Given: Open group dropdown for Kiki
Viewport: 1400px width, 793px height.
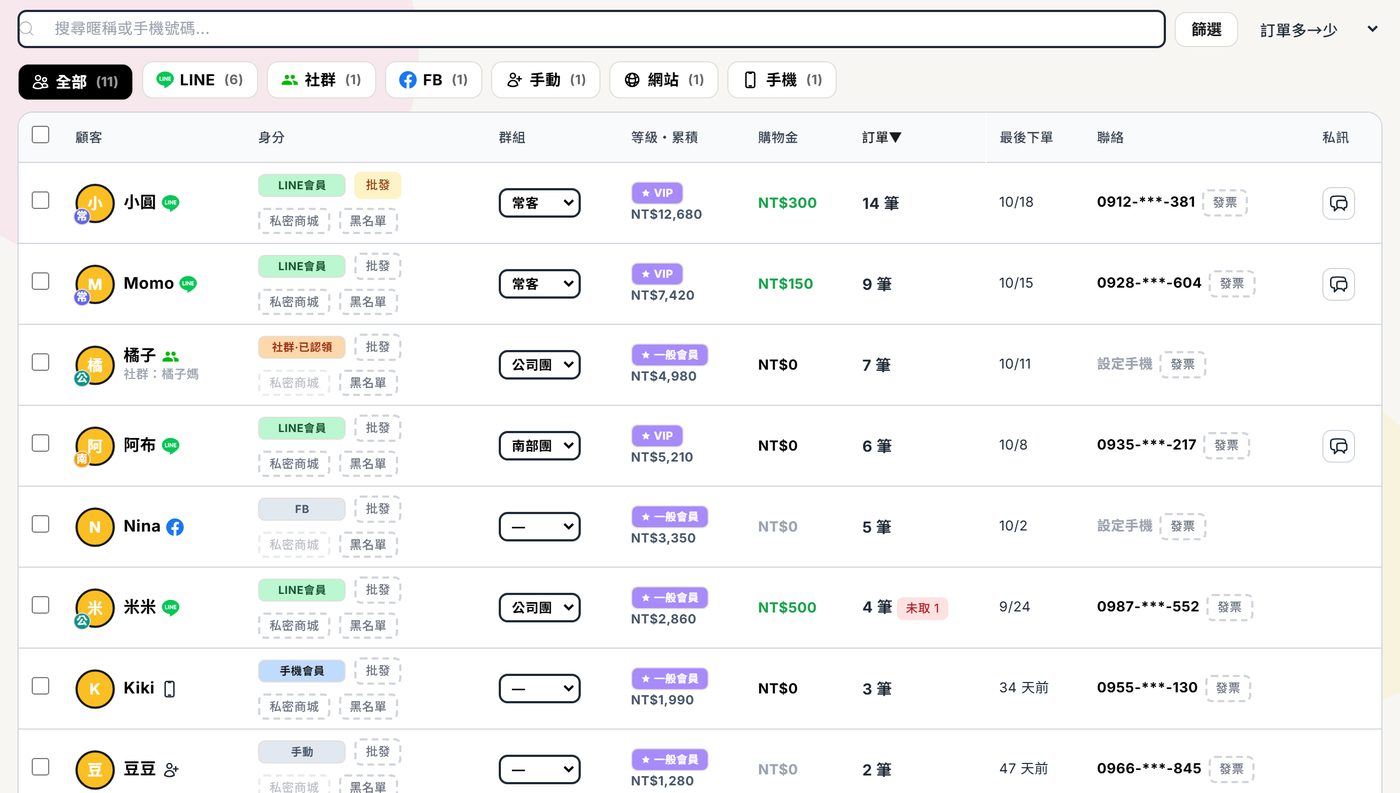Looking at the screenshot, I should pyautogui.click(x=540, y=689).
